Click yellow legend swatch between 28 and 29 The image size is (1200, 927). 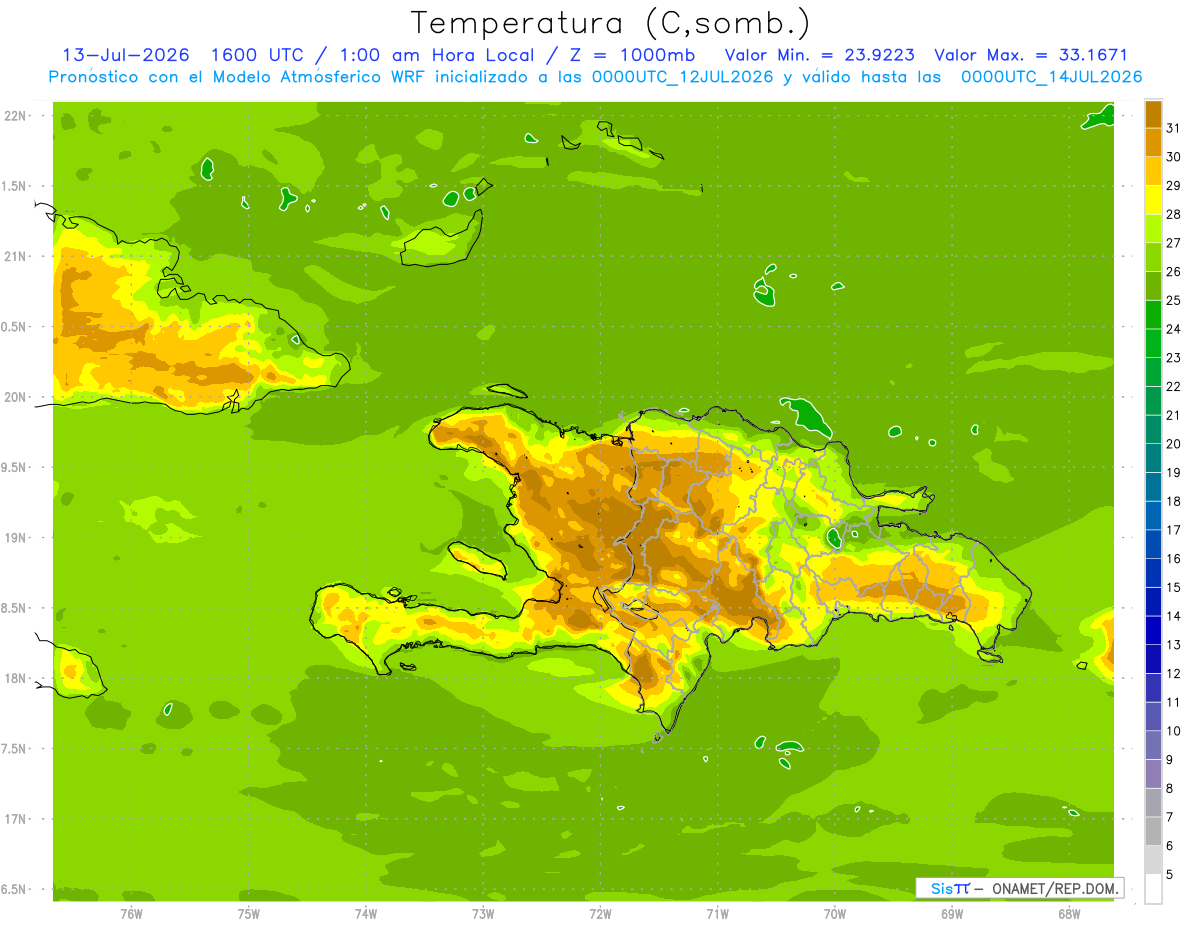[x=1153, y=200]
